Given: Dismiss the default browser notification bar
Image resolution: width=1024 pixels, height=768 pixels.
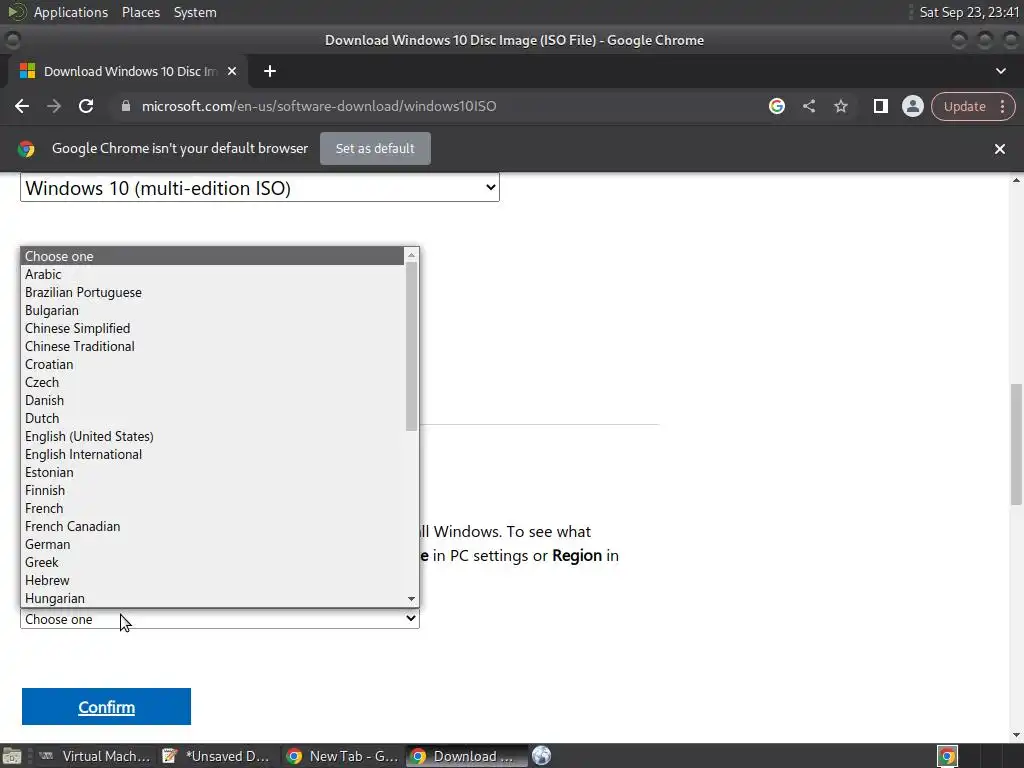Looking at the screenshot, I should click(999, 149).
